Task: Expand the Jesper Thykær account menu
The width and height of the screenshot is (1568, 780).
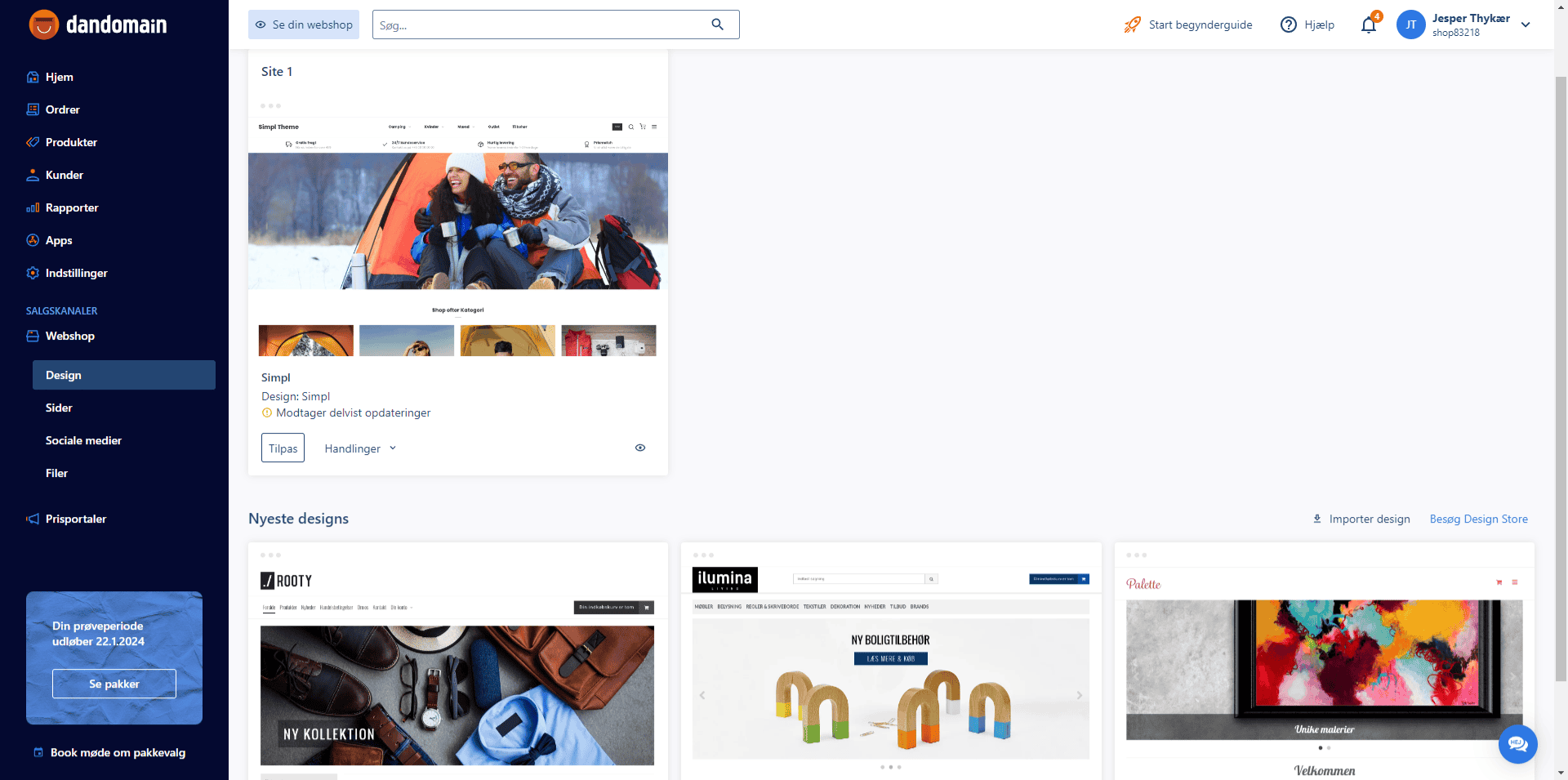Action: 1525,25
